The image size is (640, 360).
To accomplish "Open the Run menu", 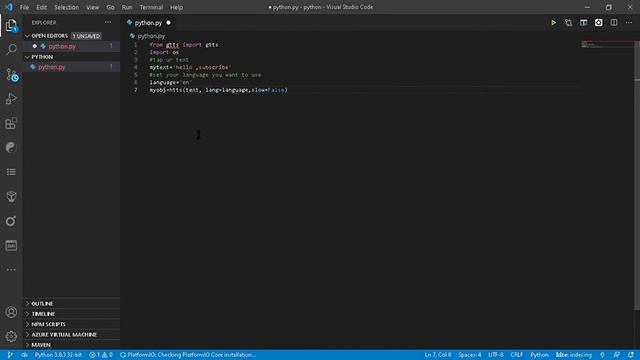I will tap(127, 7).
